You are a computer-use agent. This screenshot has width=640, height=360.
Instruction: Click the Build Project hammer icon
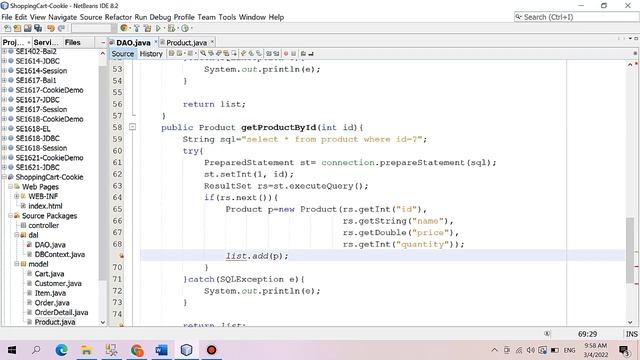(x=137, y=28)
